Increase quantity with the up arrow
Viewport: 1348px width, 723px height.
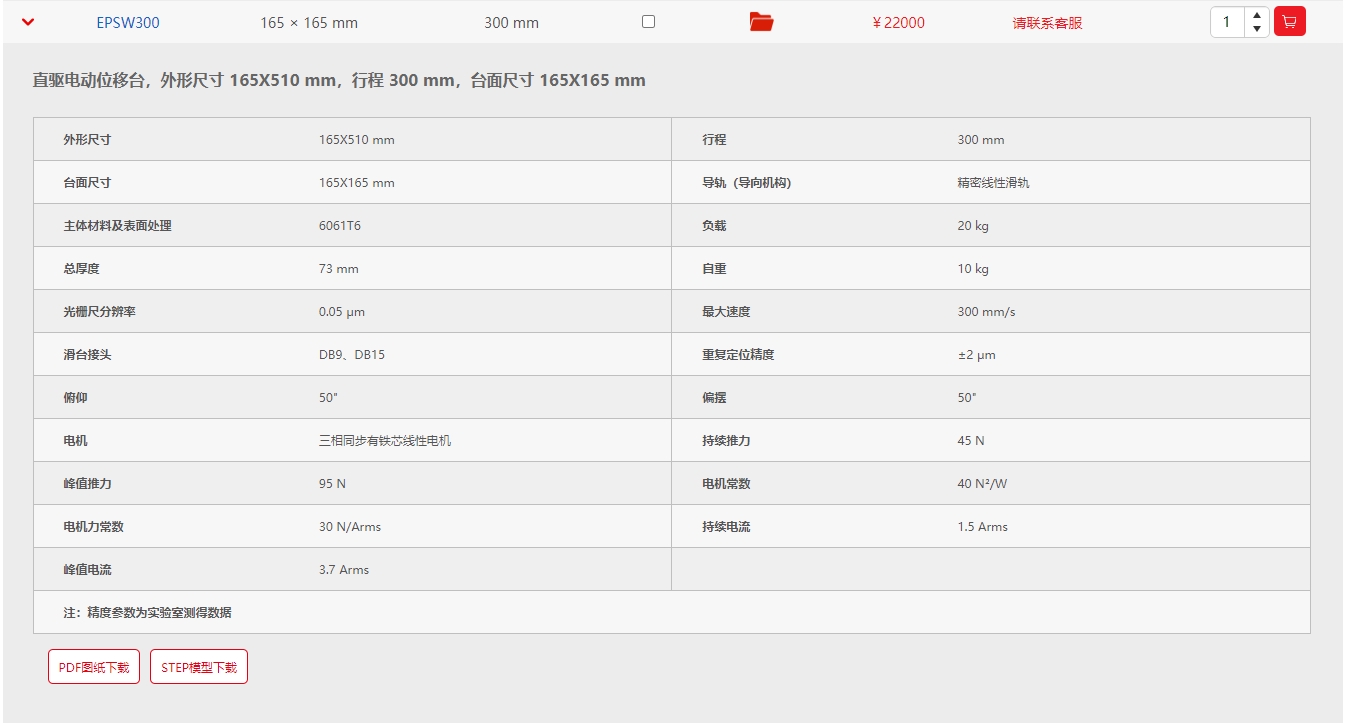(1256, 15)
